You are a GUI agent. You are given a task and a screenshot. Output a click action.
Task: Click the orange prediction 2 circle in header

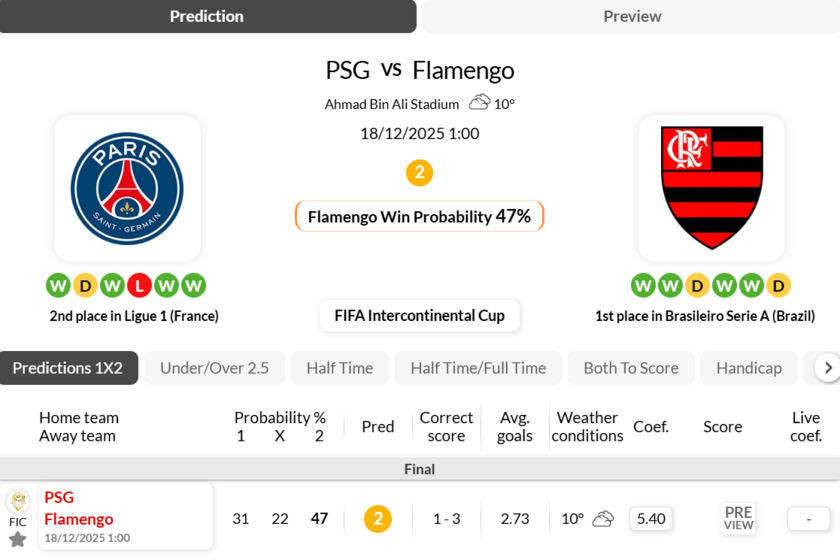coord(419,173)
